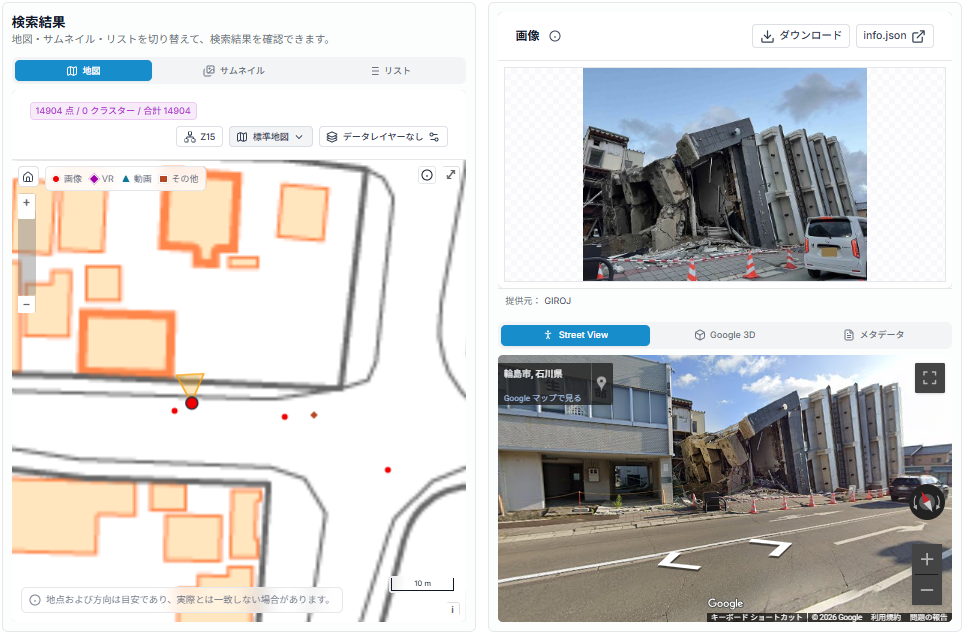Toggle the VR legend filter
The width and height of the screenshot is (964, 633).
(x=102, y=179)
